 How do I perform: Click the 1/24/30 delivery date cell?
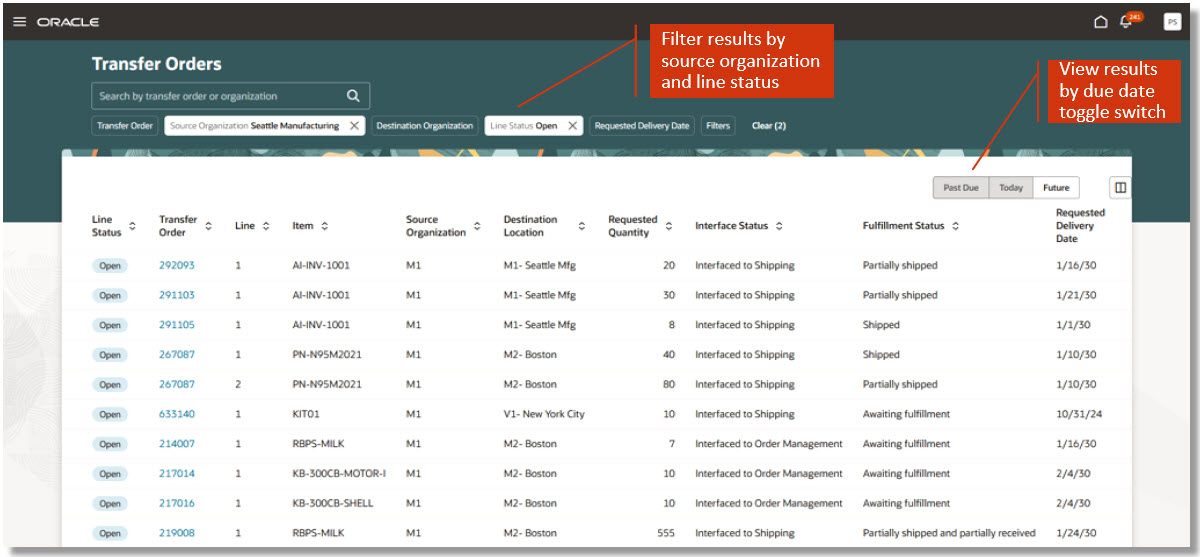[x=1076, y=533]
